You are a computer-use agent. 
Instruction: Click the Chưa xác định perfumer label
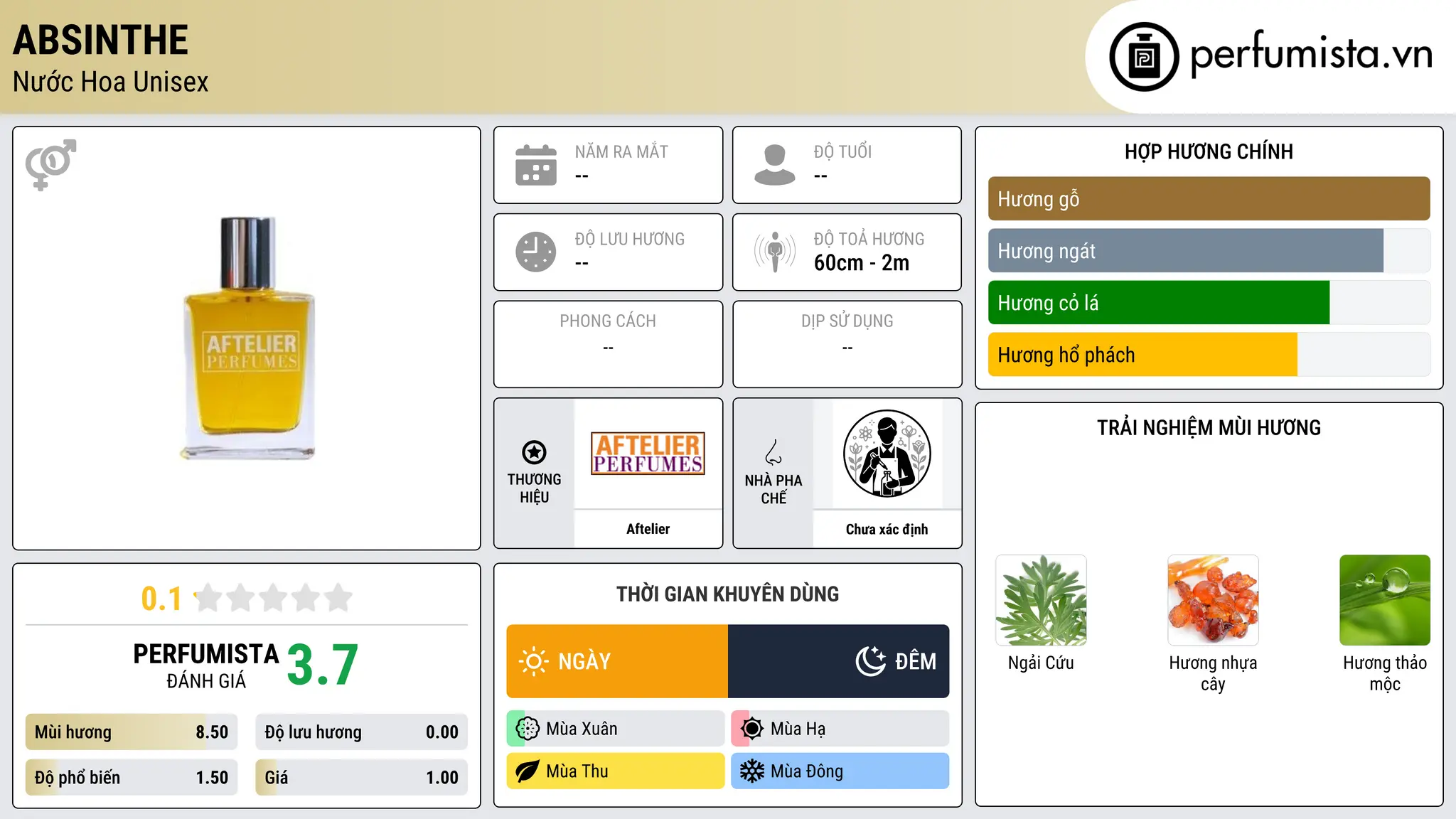coord(887,529)
